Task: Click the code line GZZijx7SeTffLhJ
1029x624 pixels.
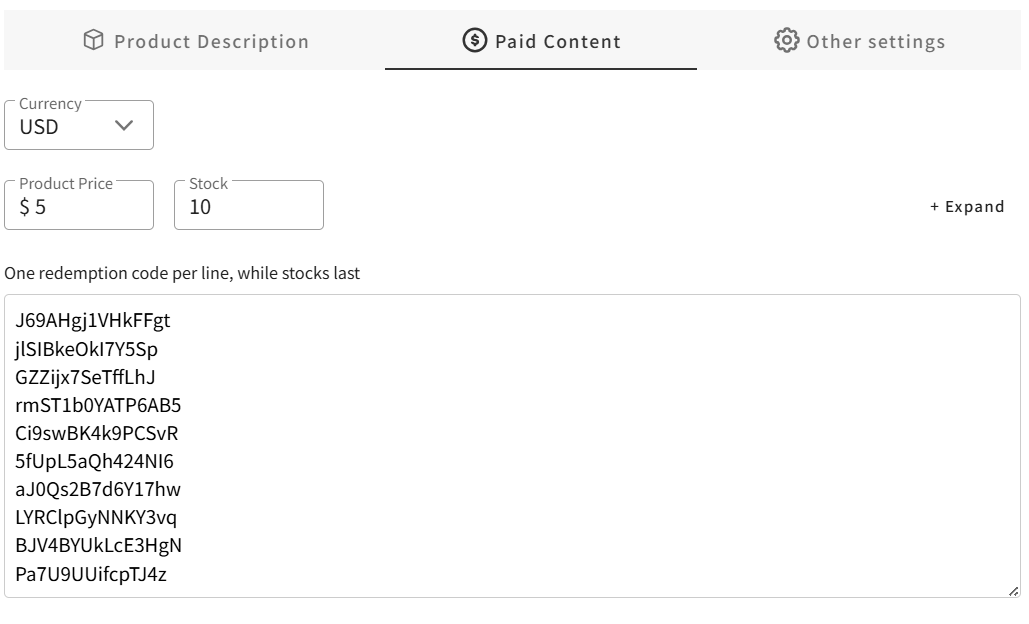Action: [x=85, y=377]
